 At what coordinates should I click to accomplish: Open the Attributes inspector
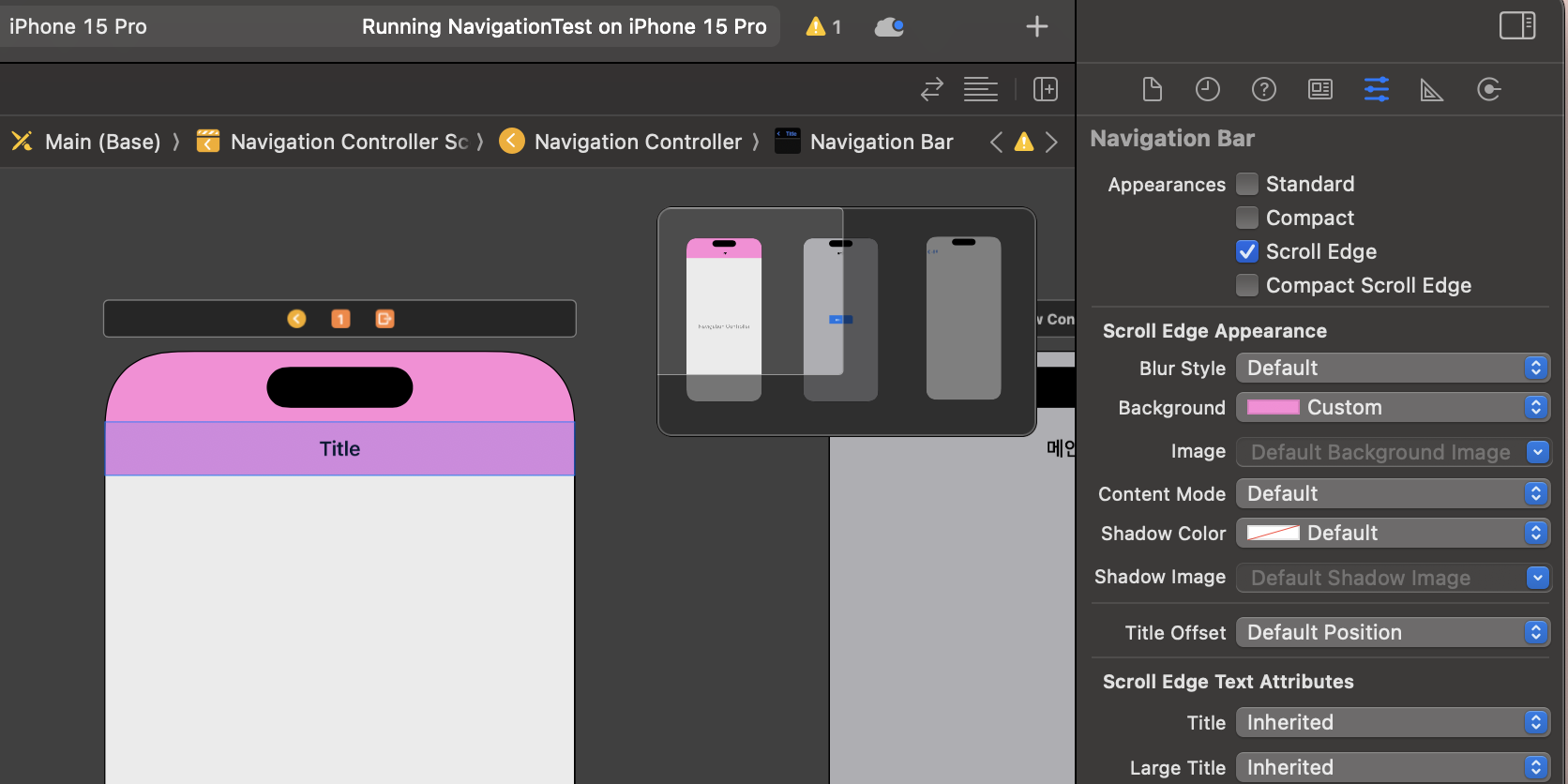click(1377, 89)
